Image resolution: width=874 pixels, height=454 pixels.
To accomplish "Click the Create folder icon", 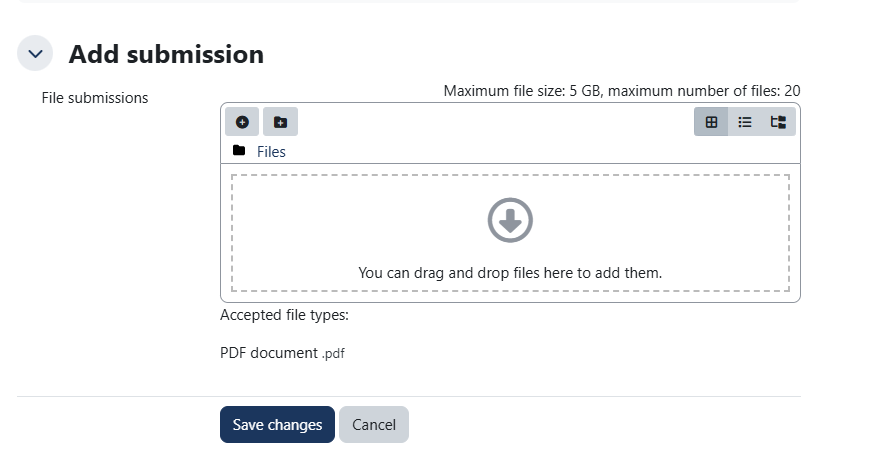I will pos(280,122).
